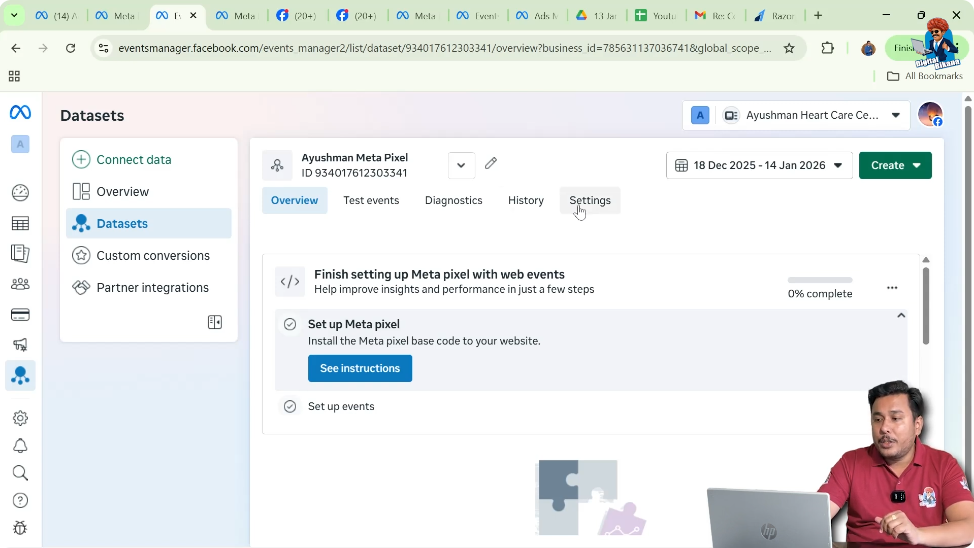
Task: Click the setup card inner scrollbar
Action: [x=926, y=304]
